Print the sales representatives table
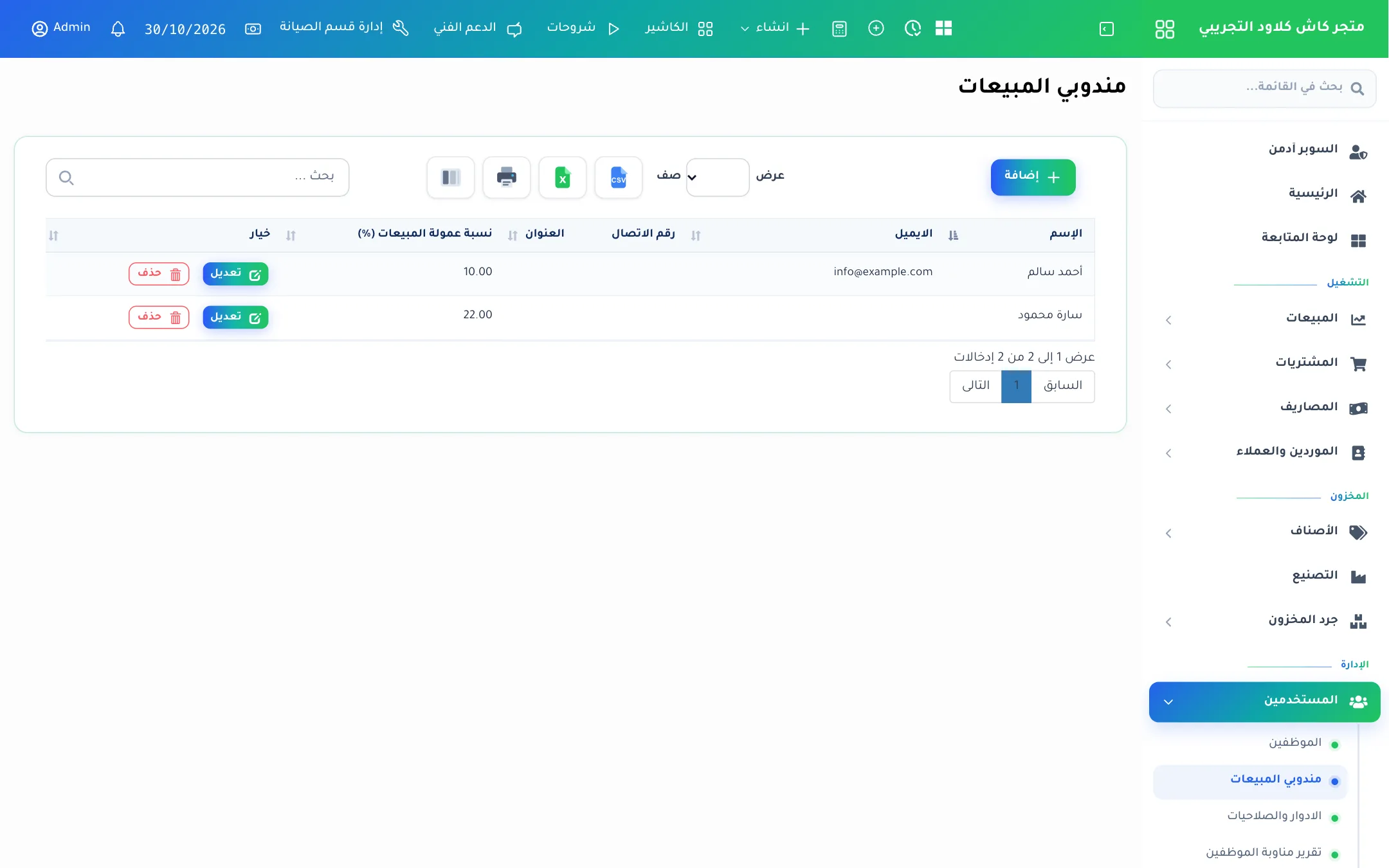 [x=506, y=177]
